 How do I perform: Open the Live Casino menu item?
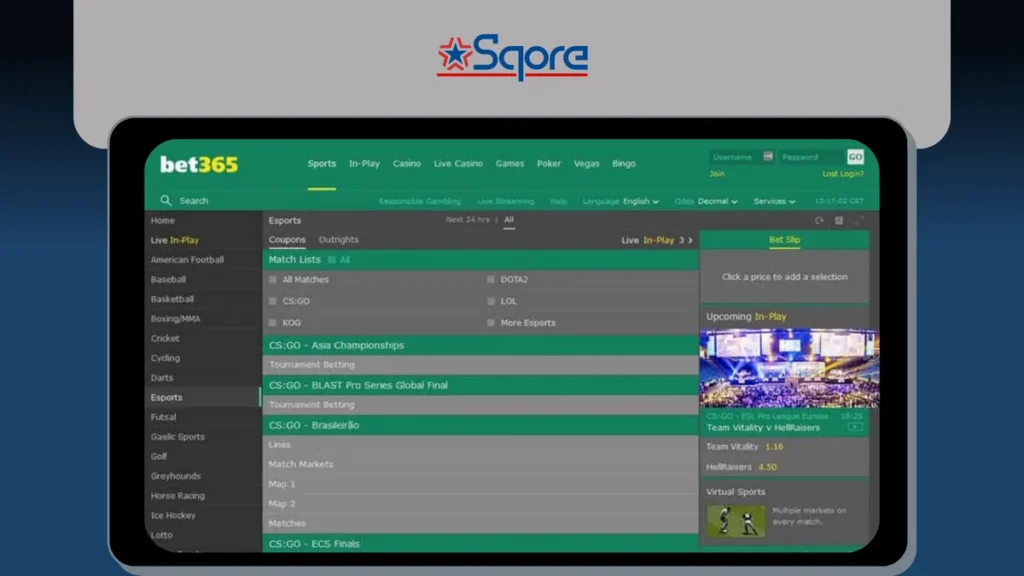[x=458, y=164]
